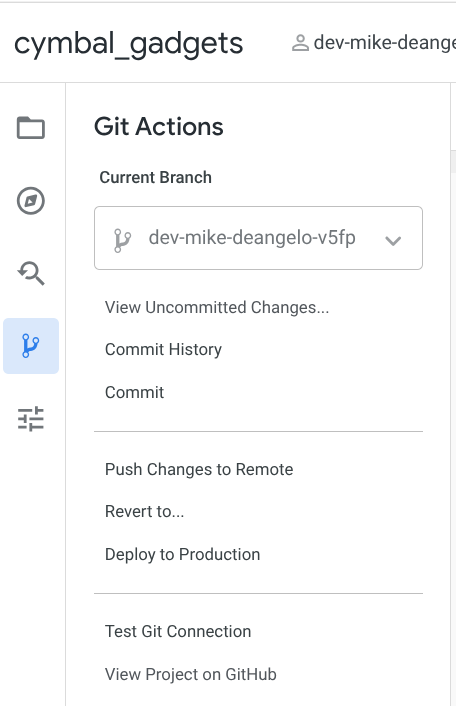Click the Current Branch label
The height and width of the screenshot is (706, 456).
coord(155,177)
